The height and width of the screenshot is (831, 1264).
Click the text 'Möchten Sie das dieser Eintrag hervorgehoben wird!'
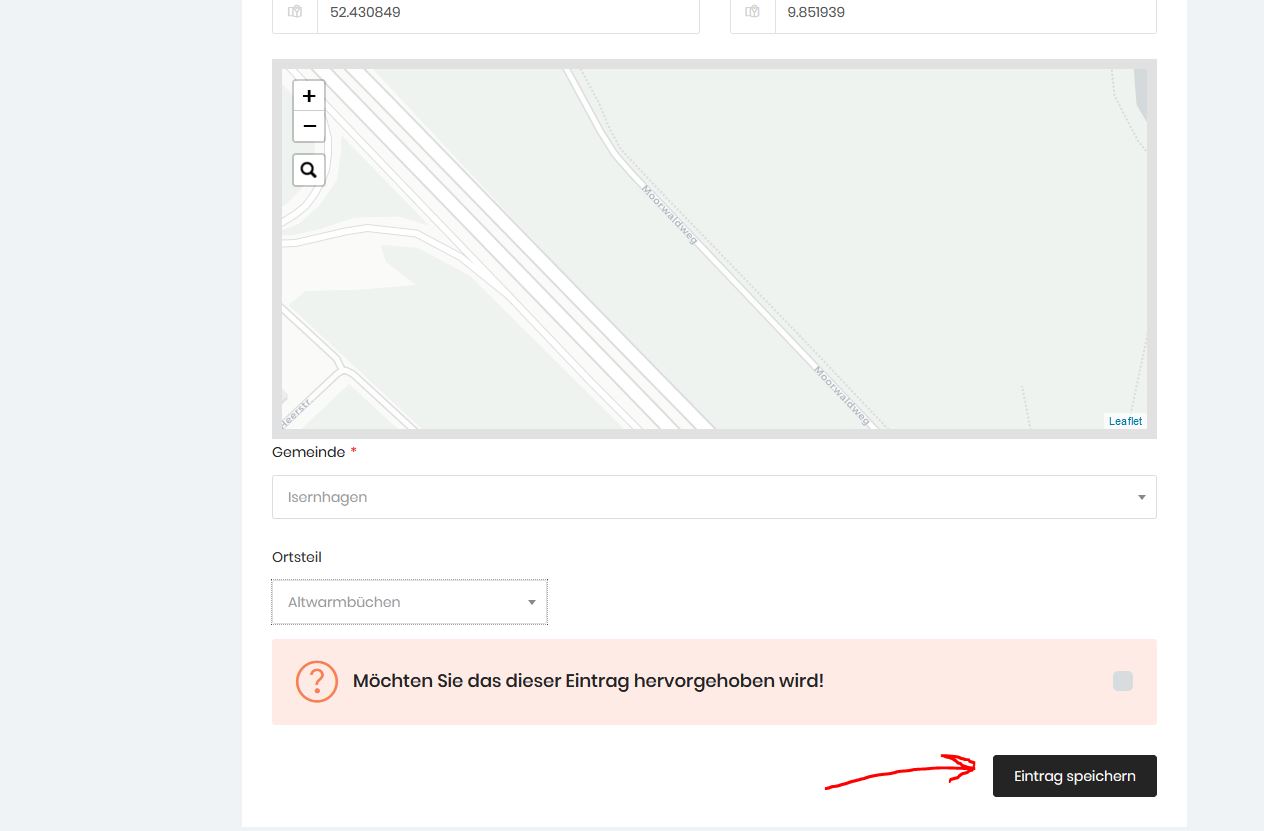588,681
